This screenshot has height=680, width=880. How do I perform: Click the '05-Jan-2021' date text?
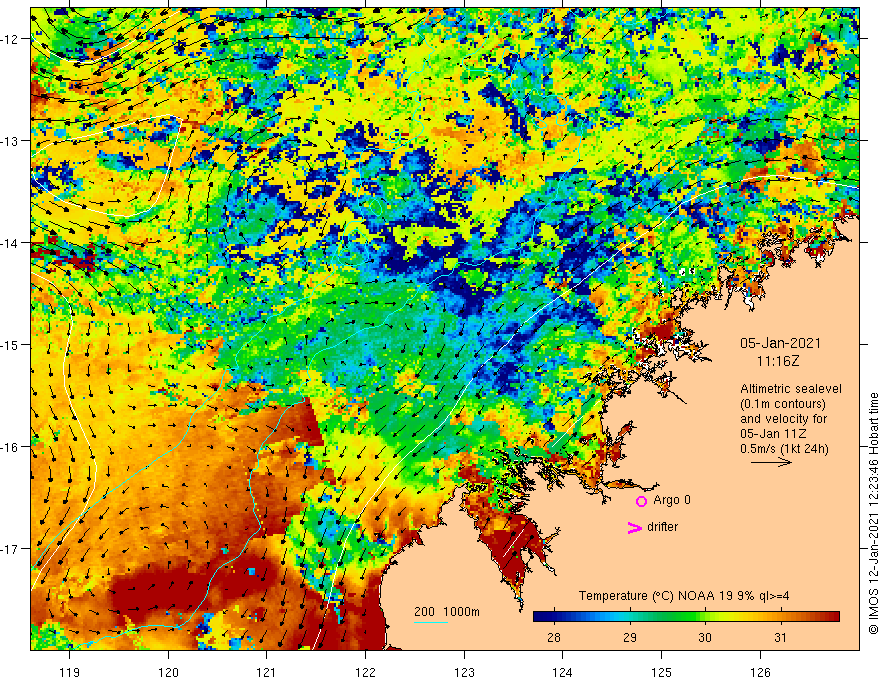pos(780,343)
